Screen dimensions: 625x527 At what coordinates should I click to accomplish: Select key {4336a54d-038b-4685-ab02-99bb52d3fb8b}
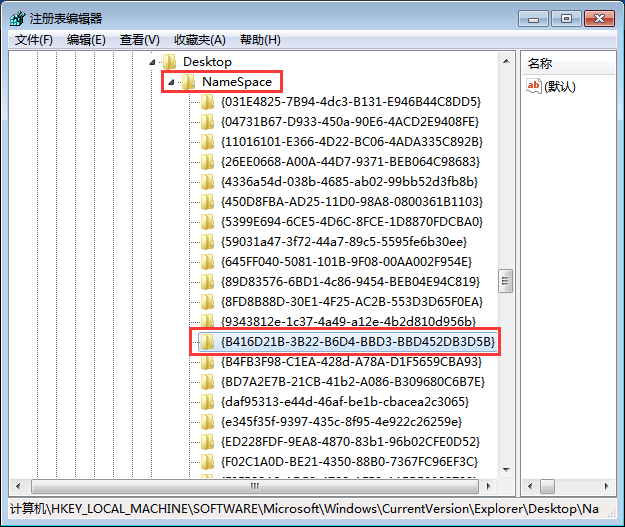coord(349,182)
